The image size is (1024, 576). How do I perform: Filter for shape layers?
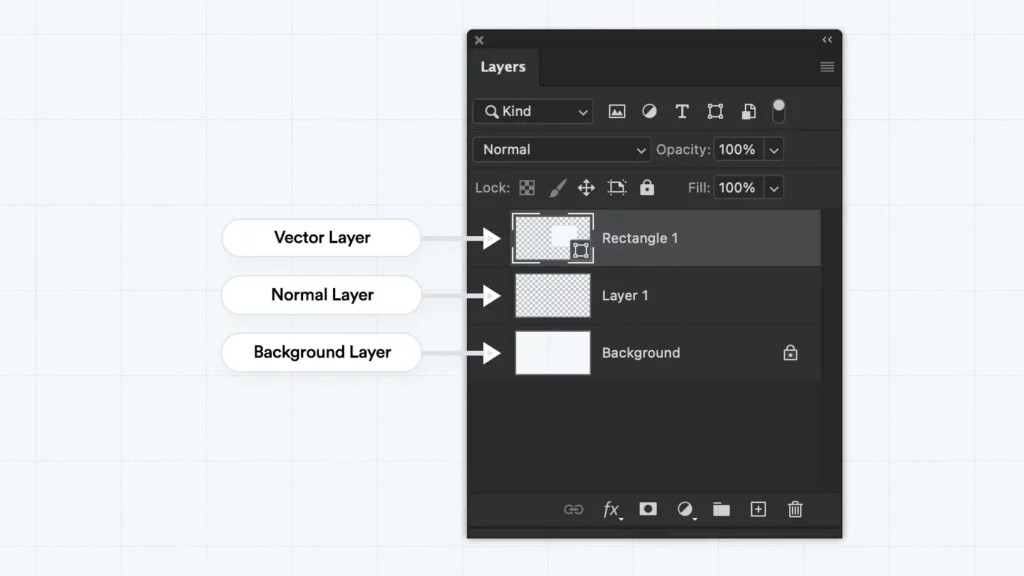coord(715,112)
